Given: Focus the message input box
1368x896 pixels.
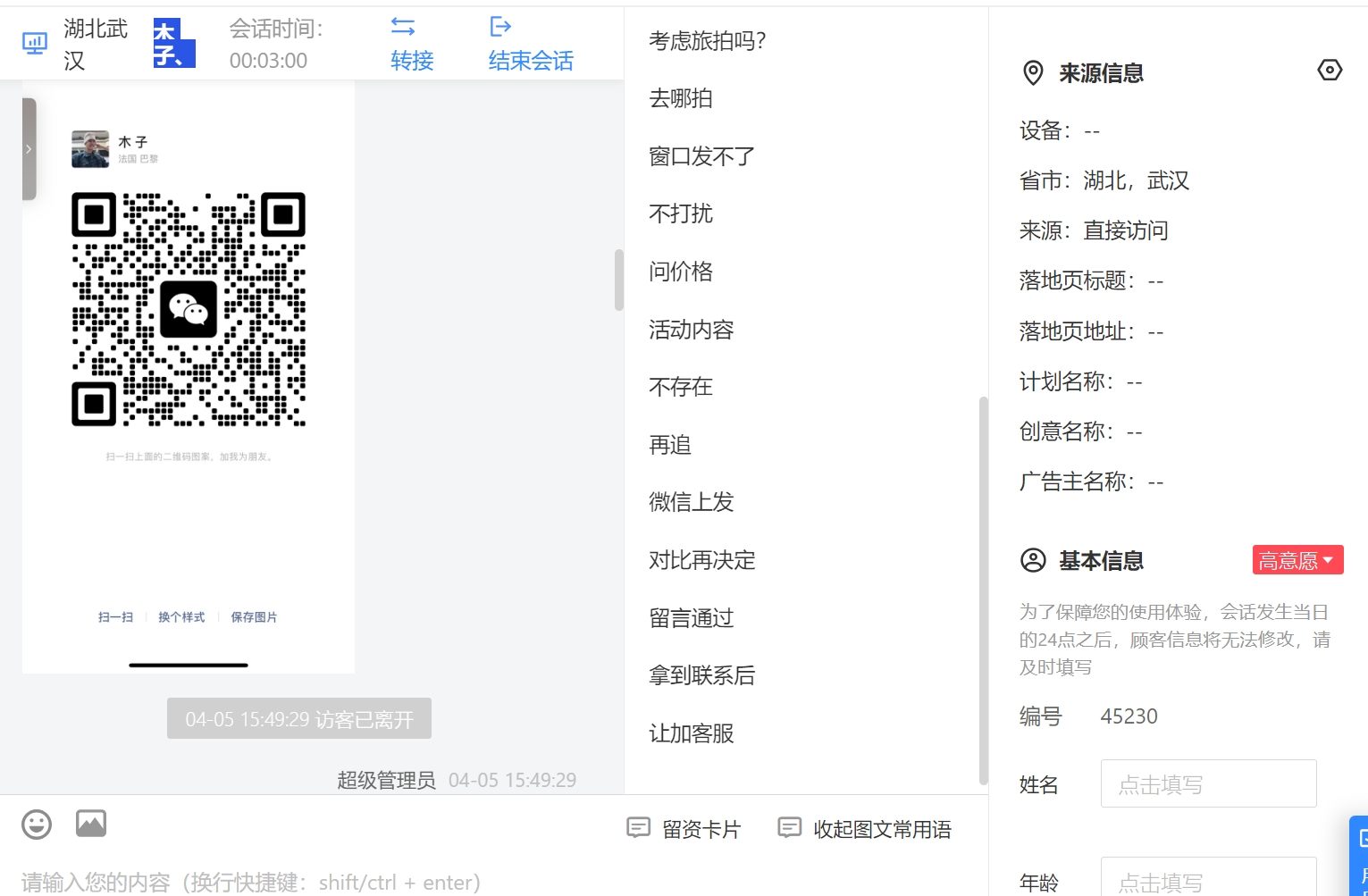Looking at the screenshot, I should point(313,882).
